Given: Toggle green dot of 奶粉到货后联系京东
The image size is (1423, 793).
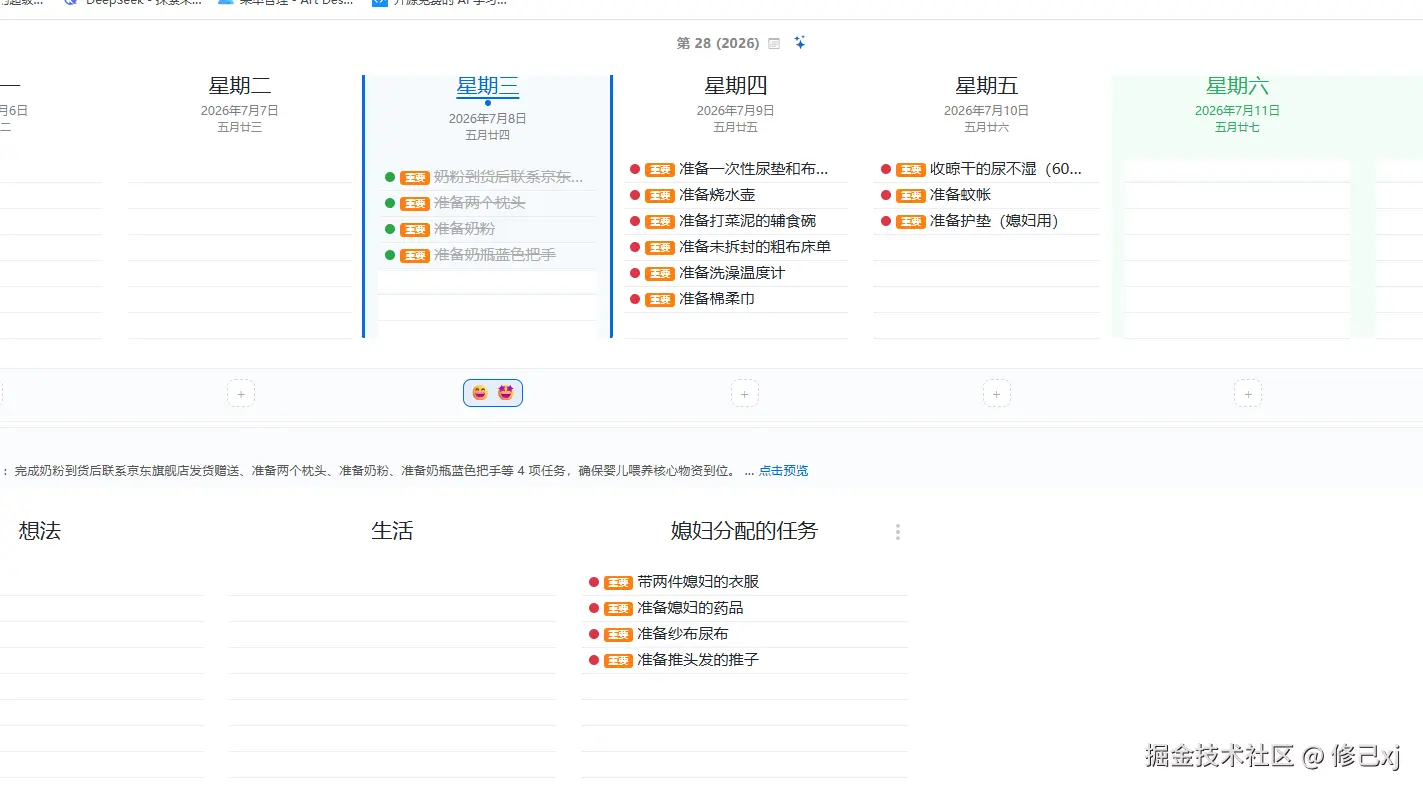Looking at the screenshot, I should (x=390, y=177).
